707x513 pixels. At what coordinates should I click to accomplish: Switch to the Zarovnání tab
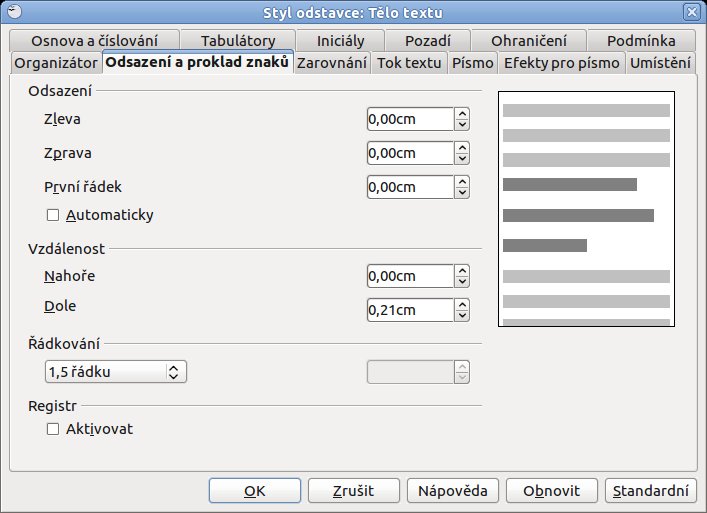click(x=331, y=63)
